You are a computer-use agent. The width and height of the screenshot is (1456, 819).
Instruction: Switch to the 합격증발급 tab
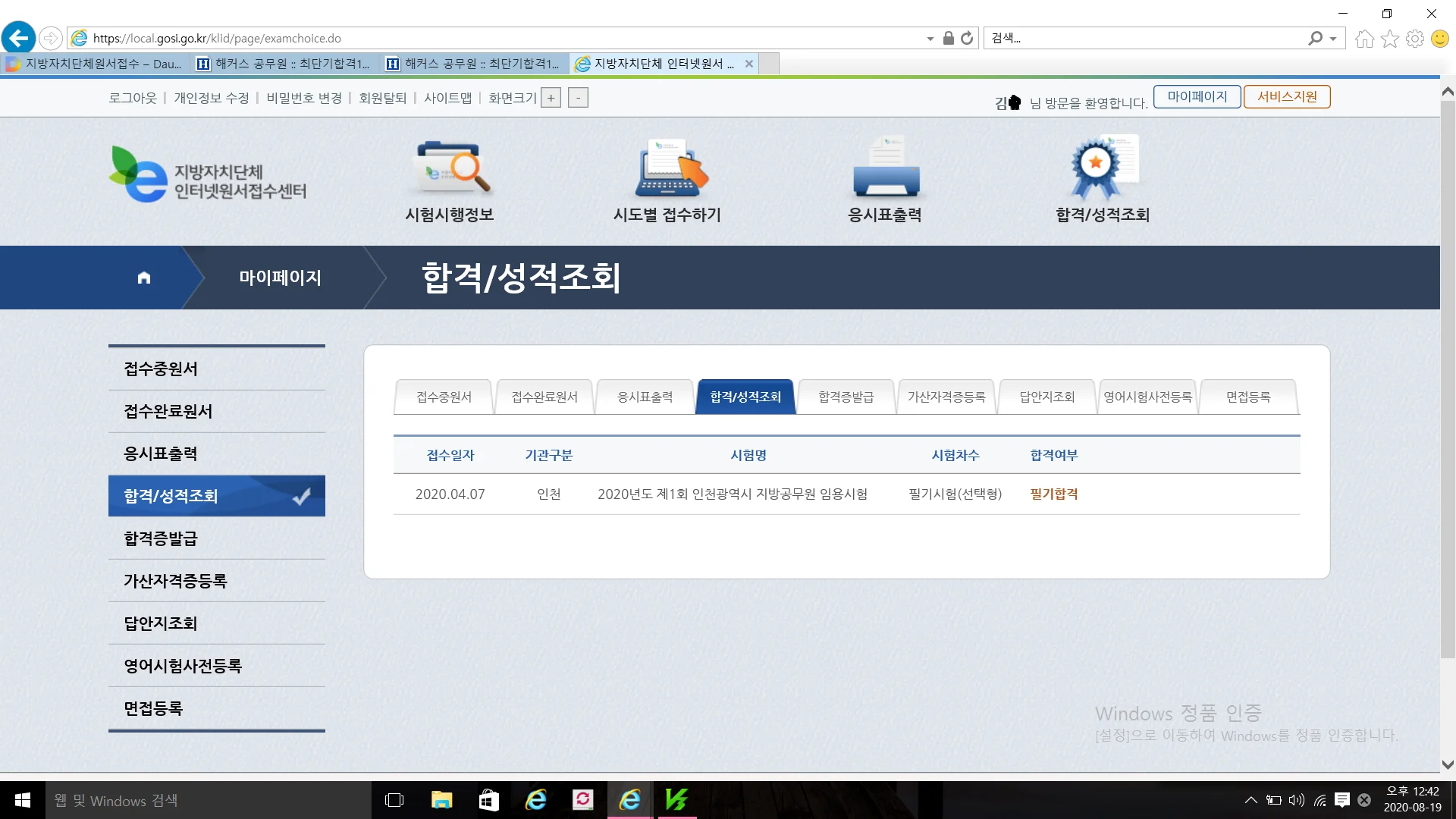point(846,397)
